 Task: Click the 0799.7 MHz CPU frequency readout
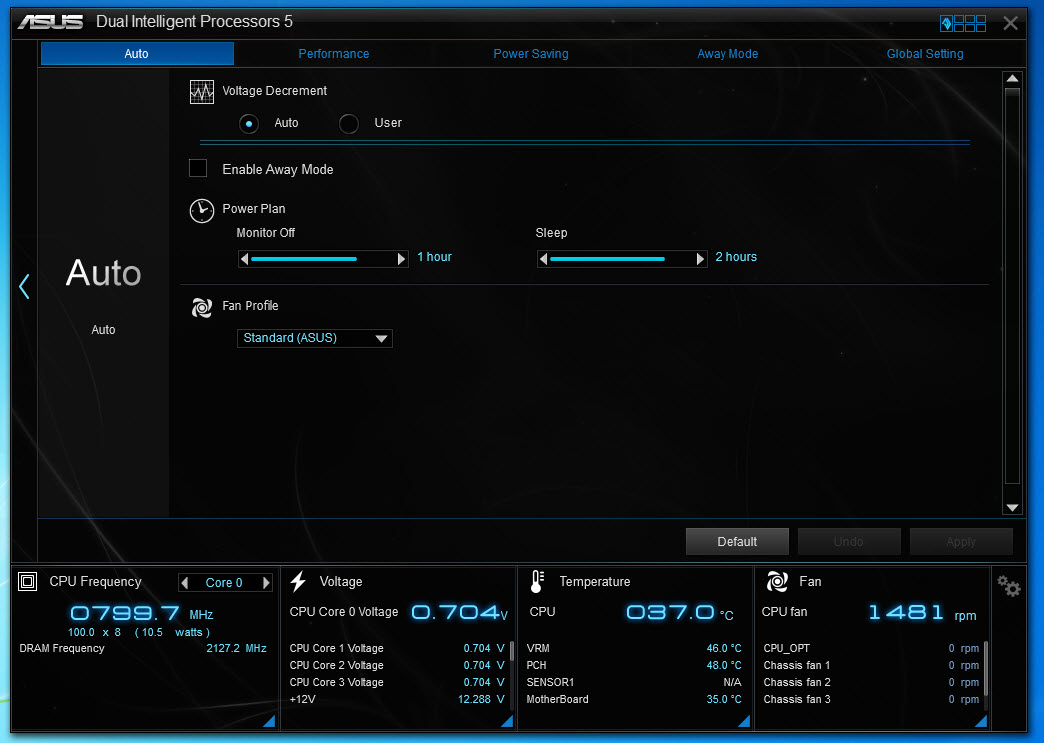[x=142, y=613]
